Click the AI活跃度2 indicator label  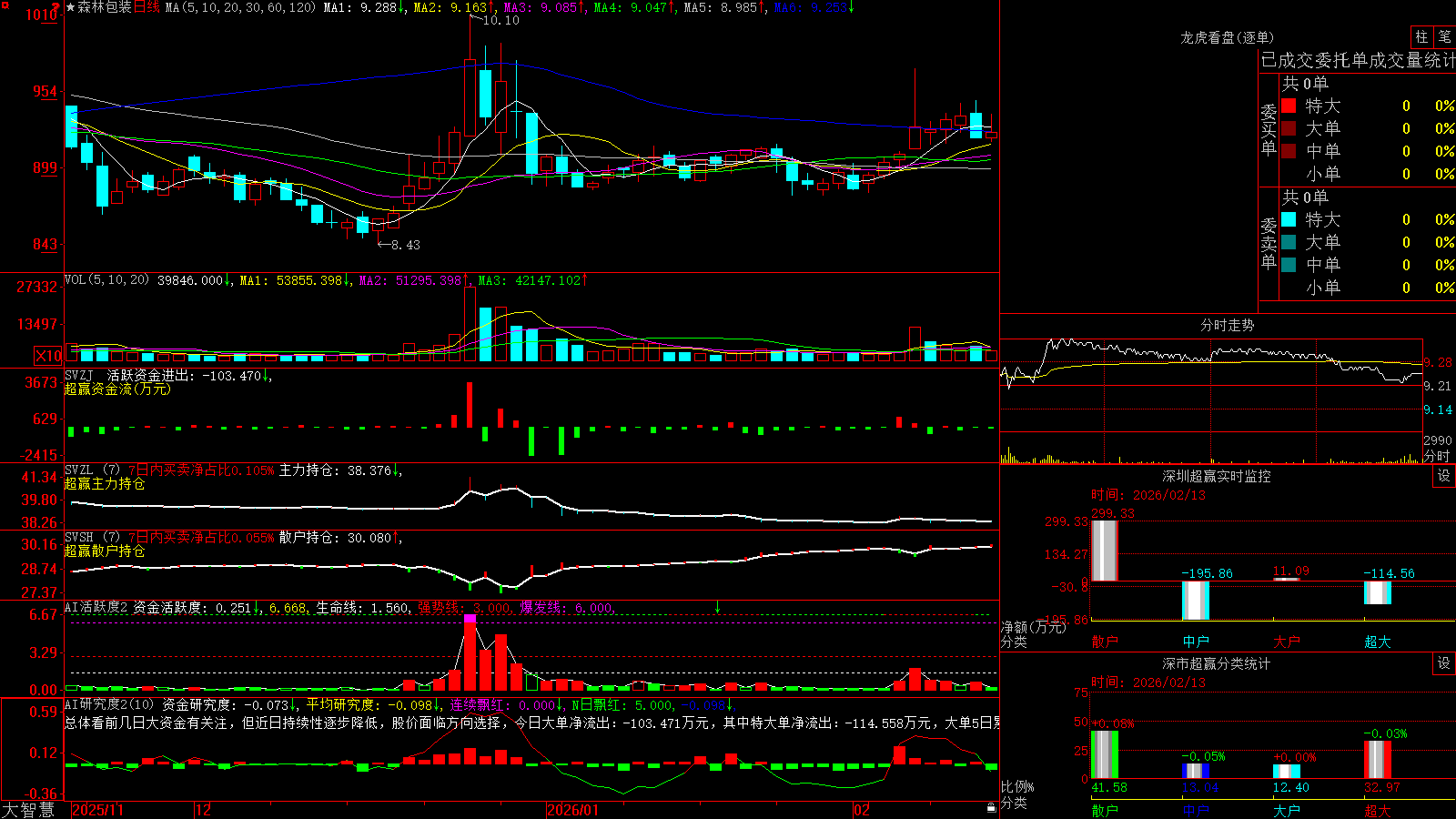point(96,607)
